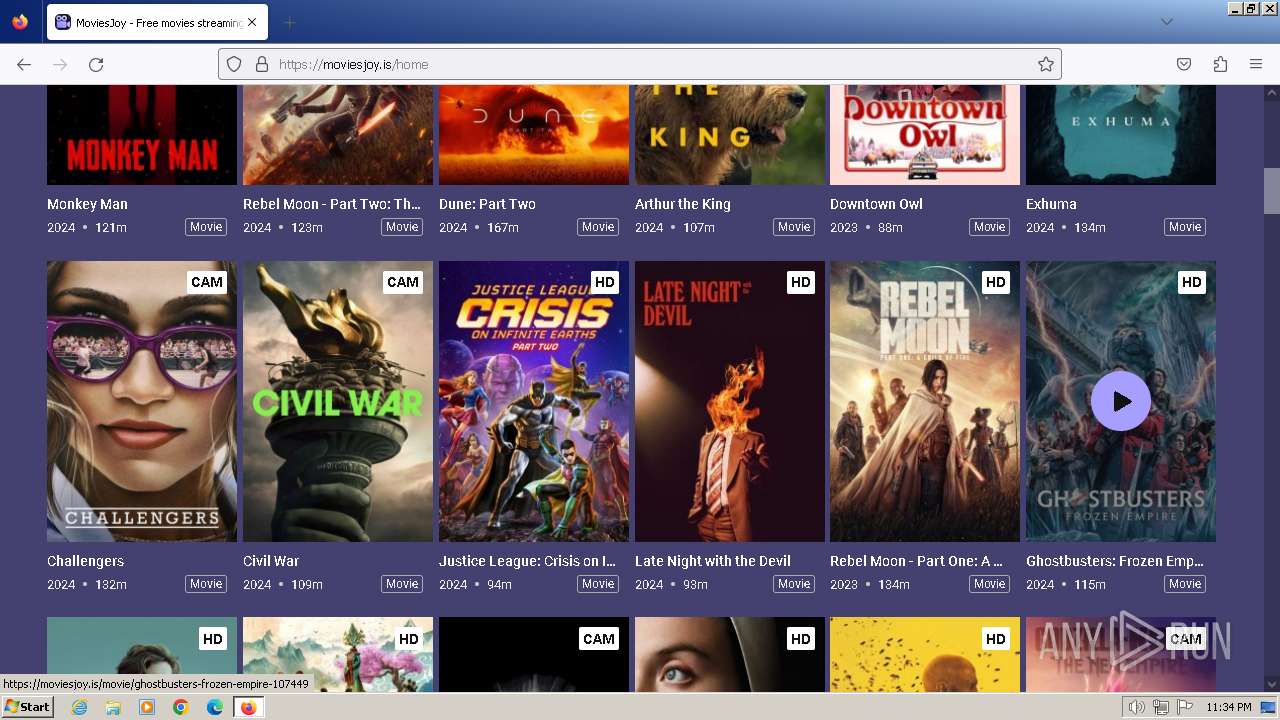Click the page vertical scrollbar thumb
The image size is (1280, 720).
click(1271, 191)
